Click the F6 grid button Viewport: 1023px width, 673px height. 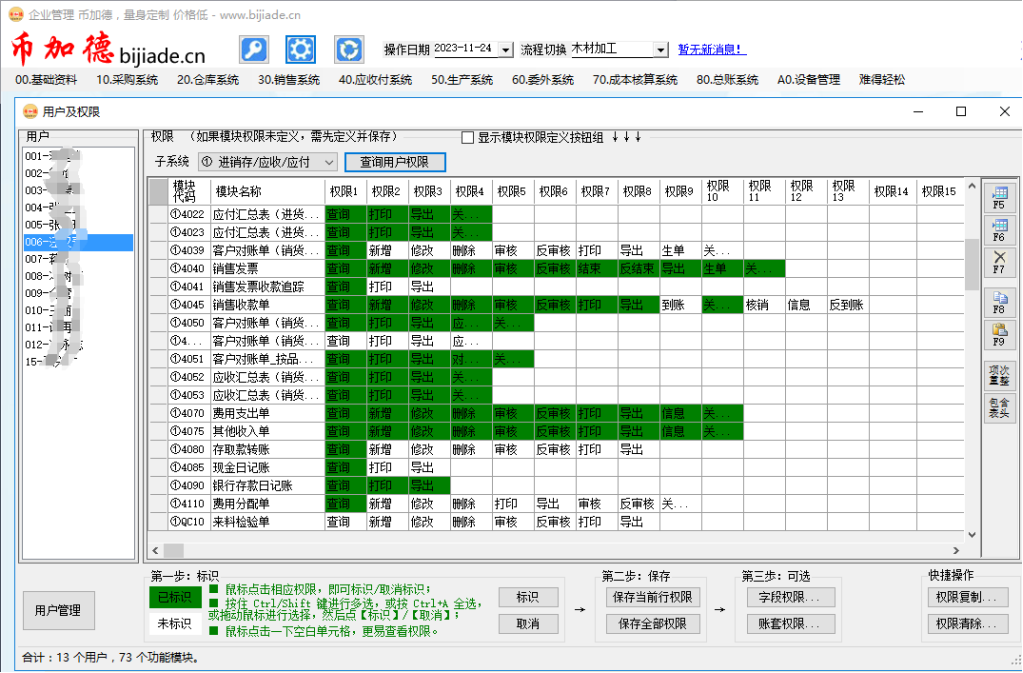coord(999,230)
